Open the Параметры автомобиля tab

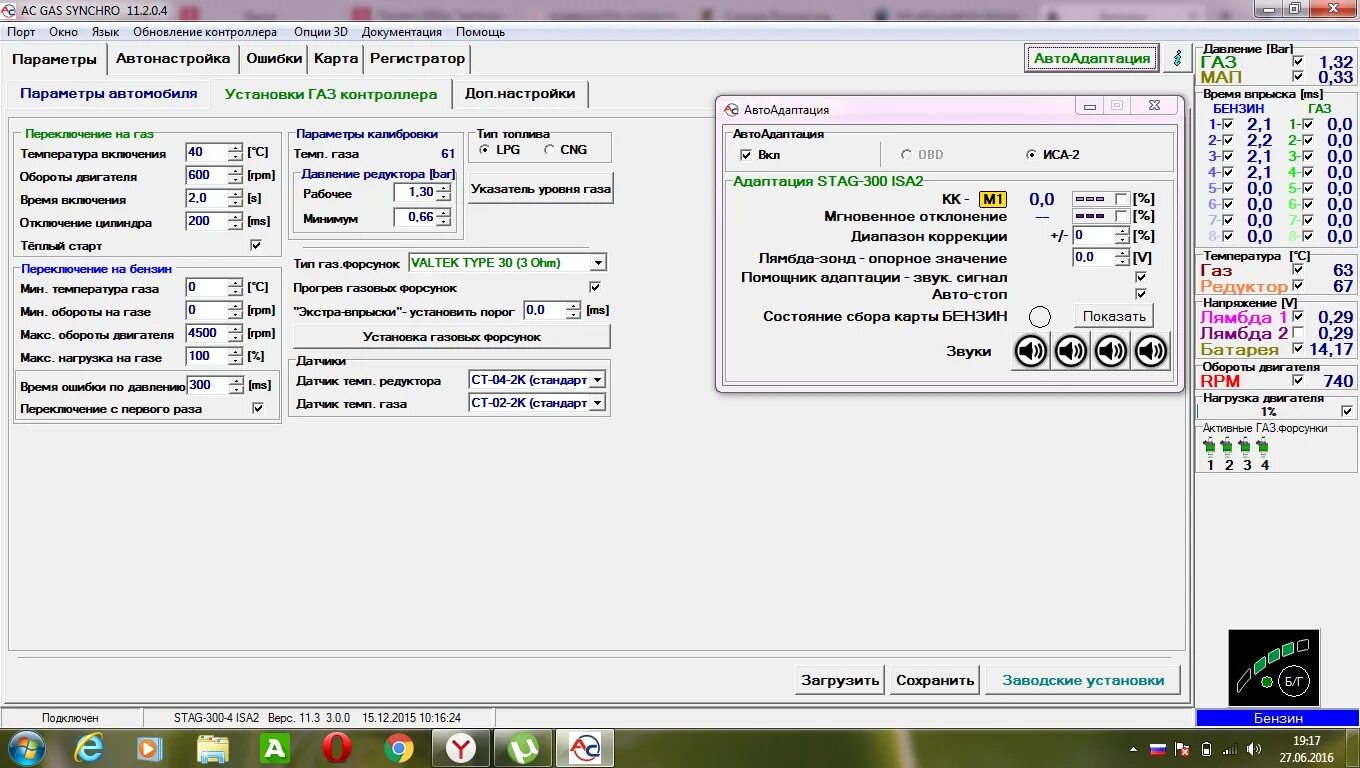pyautogui.click(x=109, y=94)
